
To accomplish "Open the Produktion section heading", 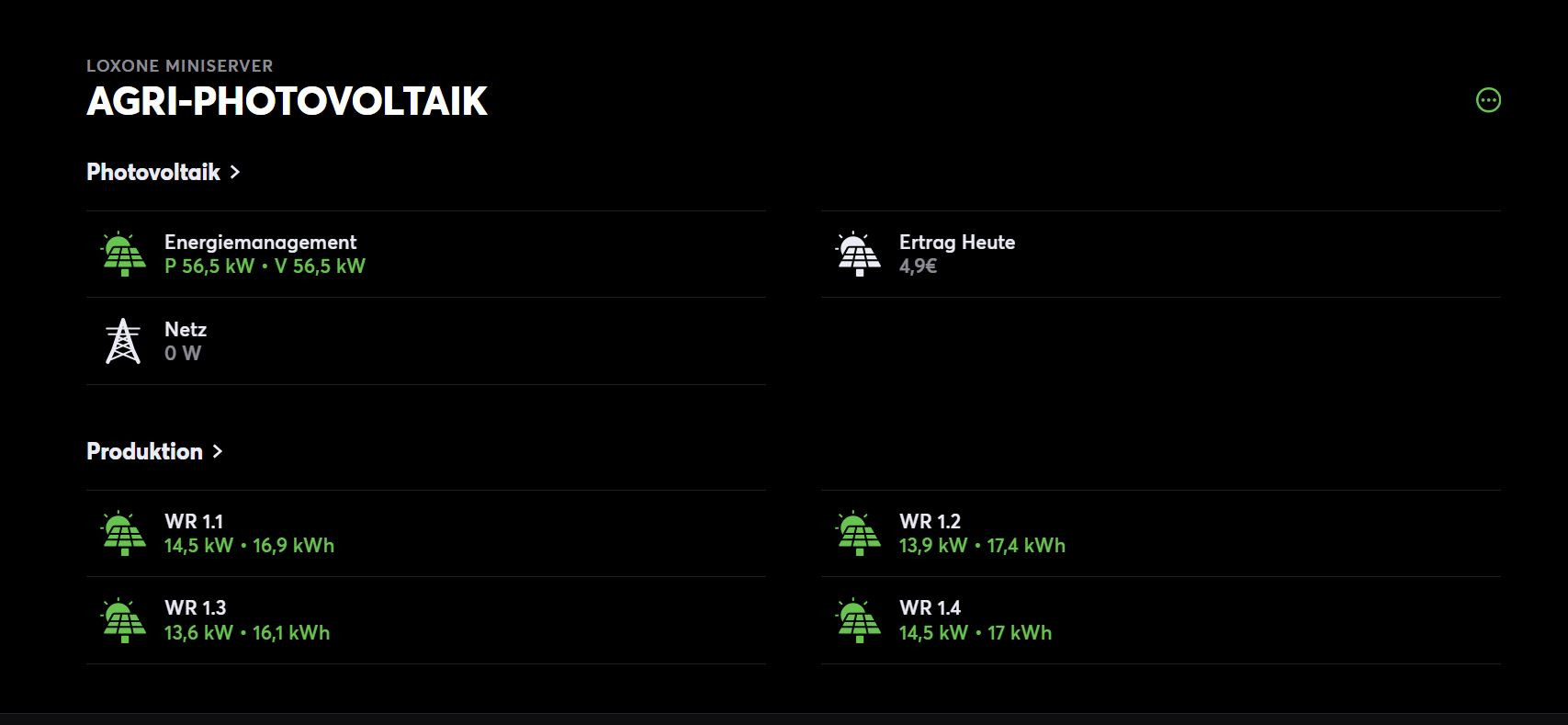I will (x=144, y=451).
